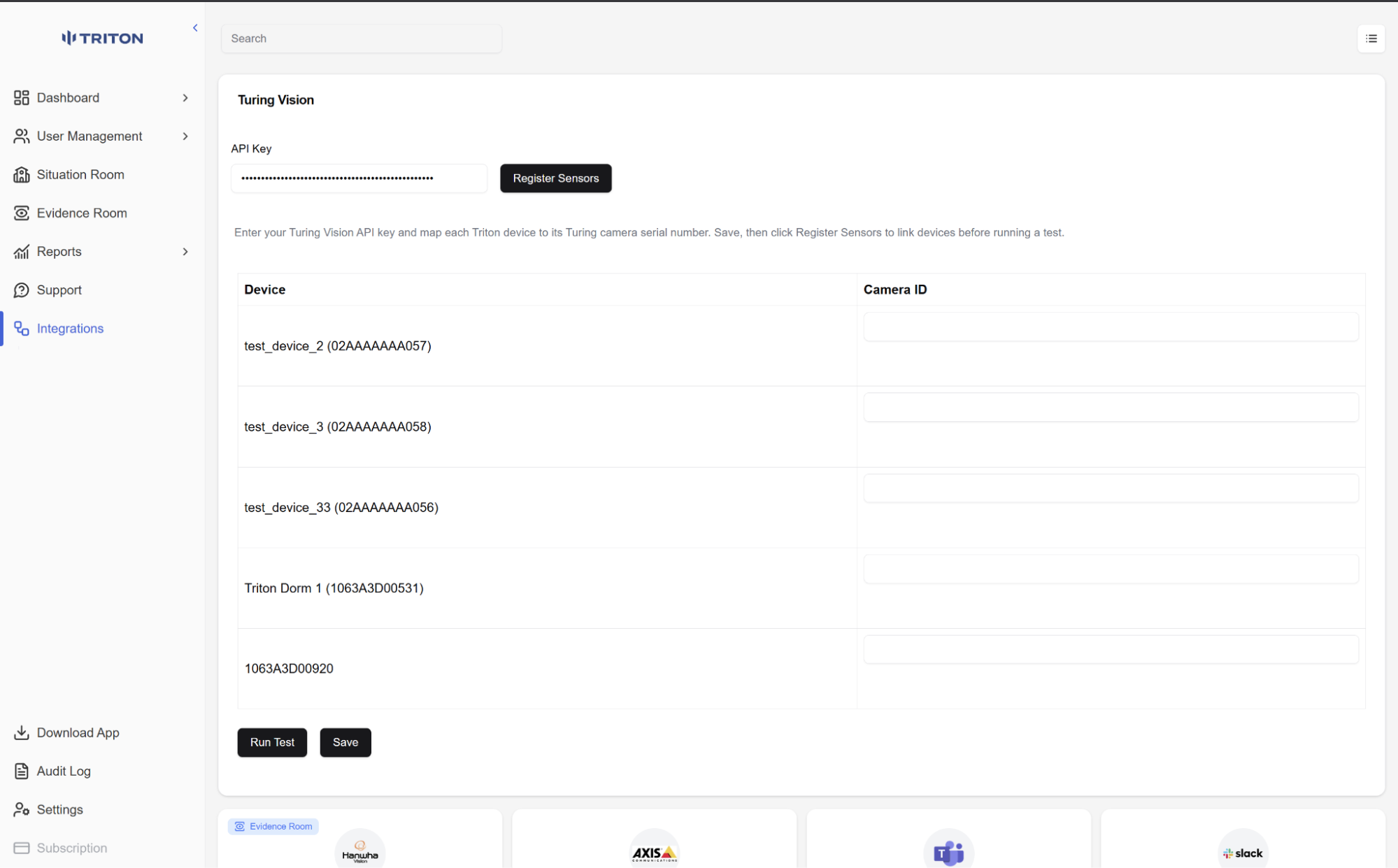Screen dimensions: 1398x868
Task: Click the Subscription card icon
Action: click(x=22, y=848)
